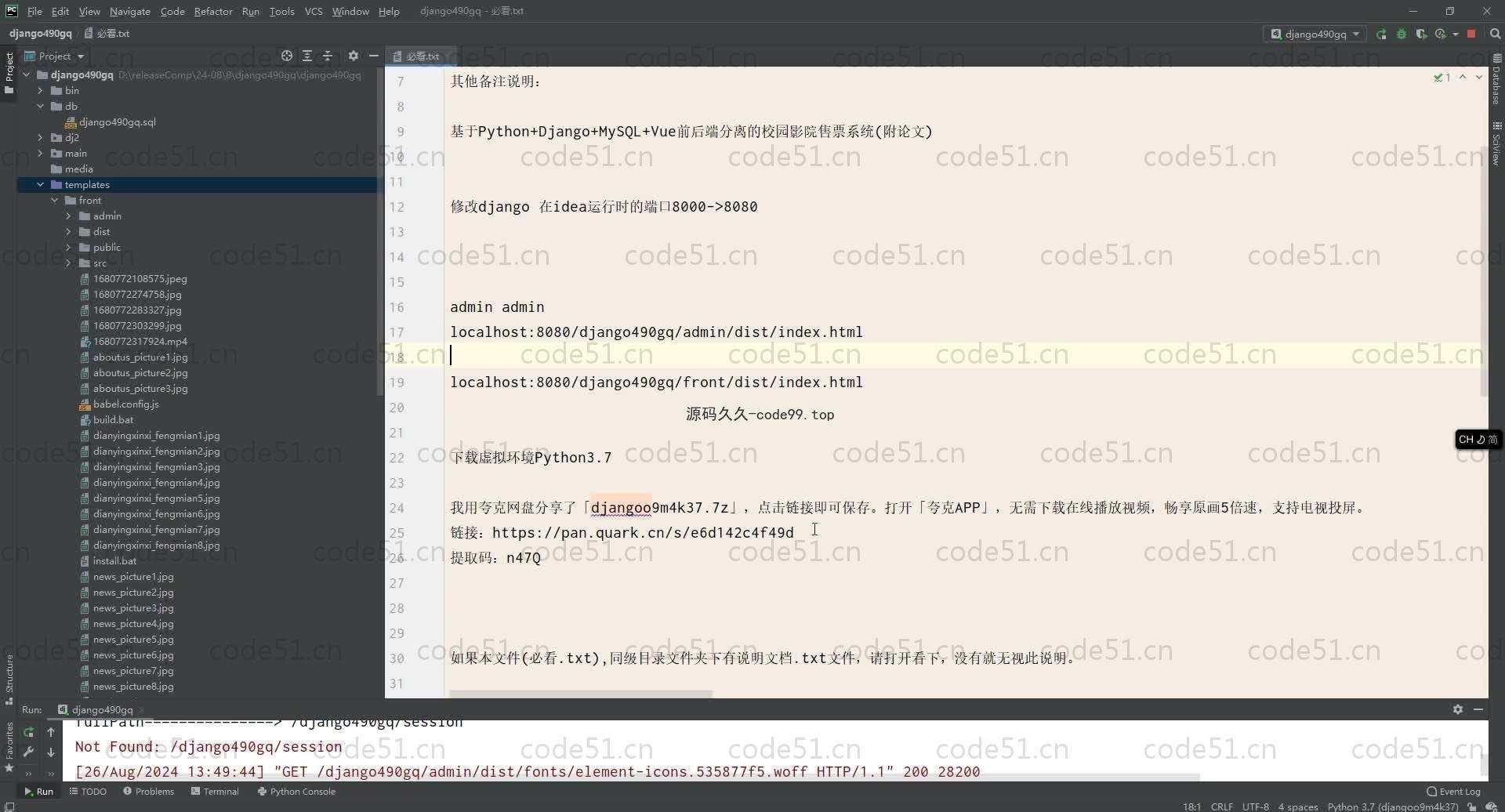Open the SciView tool window

[x=1496, y=143]
